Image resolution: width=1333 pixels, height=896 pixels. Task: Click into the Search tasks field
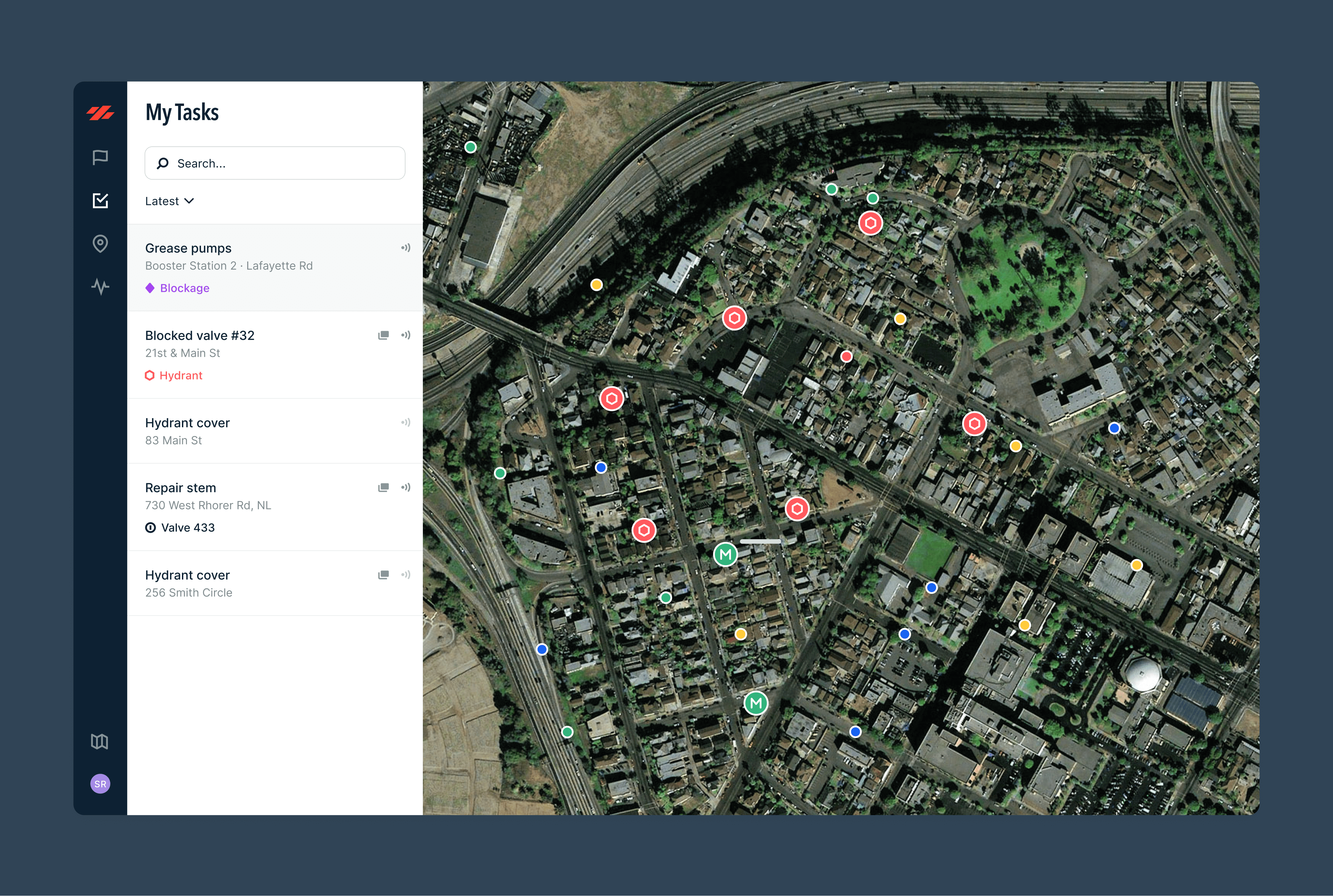coord(275,163)
